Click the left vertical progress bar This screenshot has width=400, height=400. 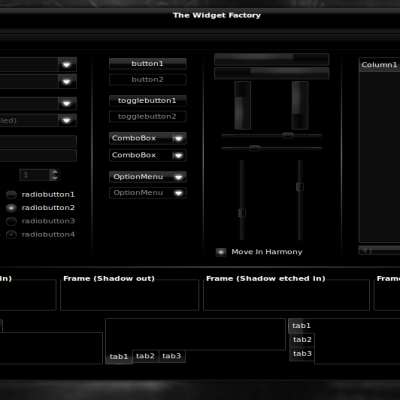click(x=242, y=105)
